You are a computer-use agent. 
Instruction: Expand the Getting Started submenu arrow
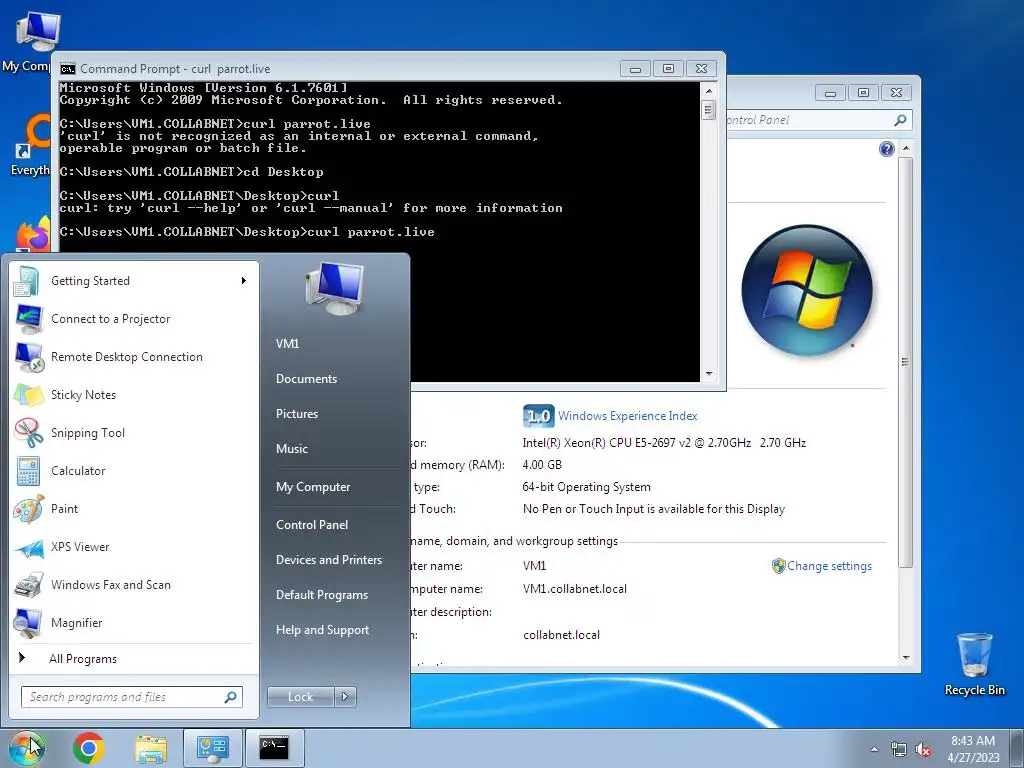click(x=244, y=281)
